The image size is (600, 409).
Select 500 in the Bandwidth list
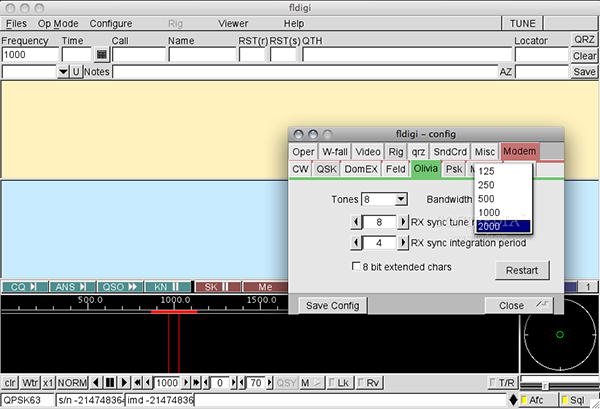tap(504, 199)
